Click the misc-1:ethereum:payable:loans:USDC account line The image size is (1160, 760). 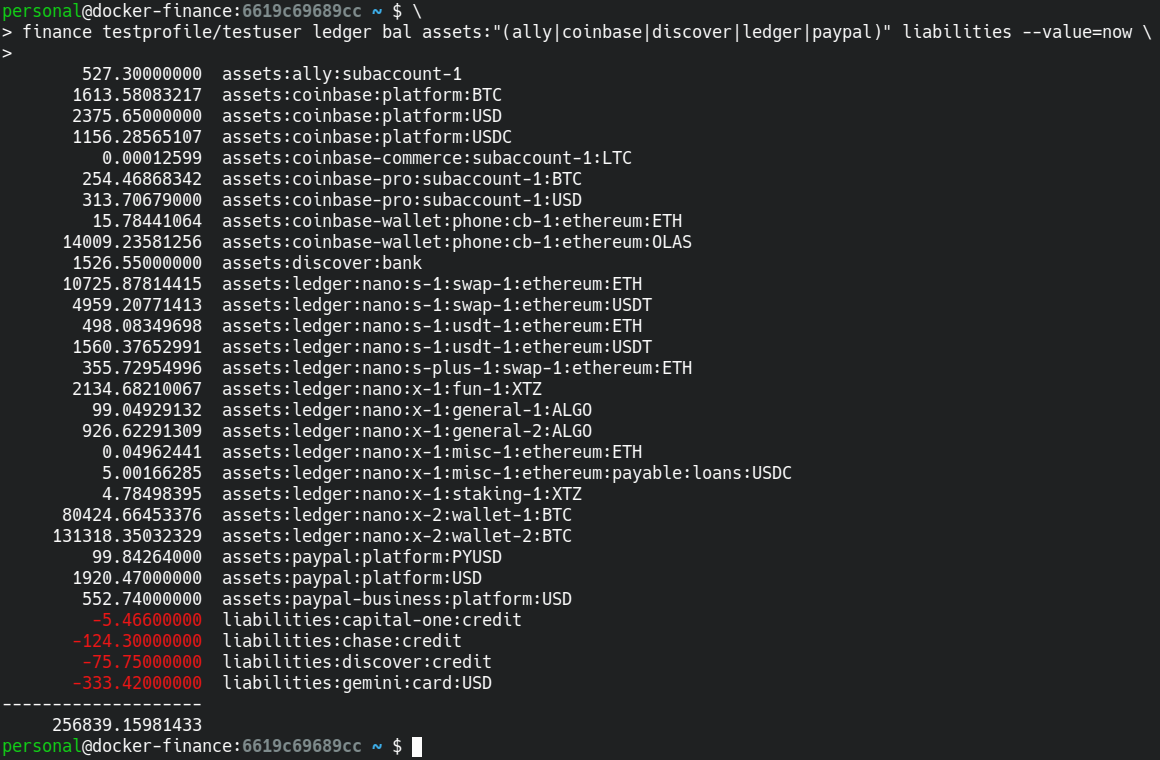pyautogui.click(x=507, y=473)
